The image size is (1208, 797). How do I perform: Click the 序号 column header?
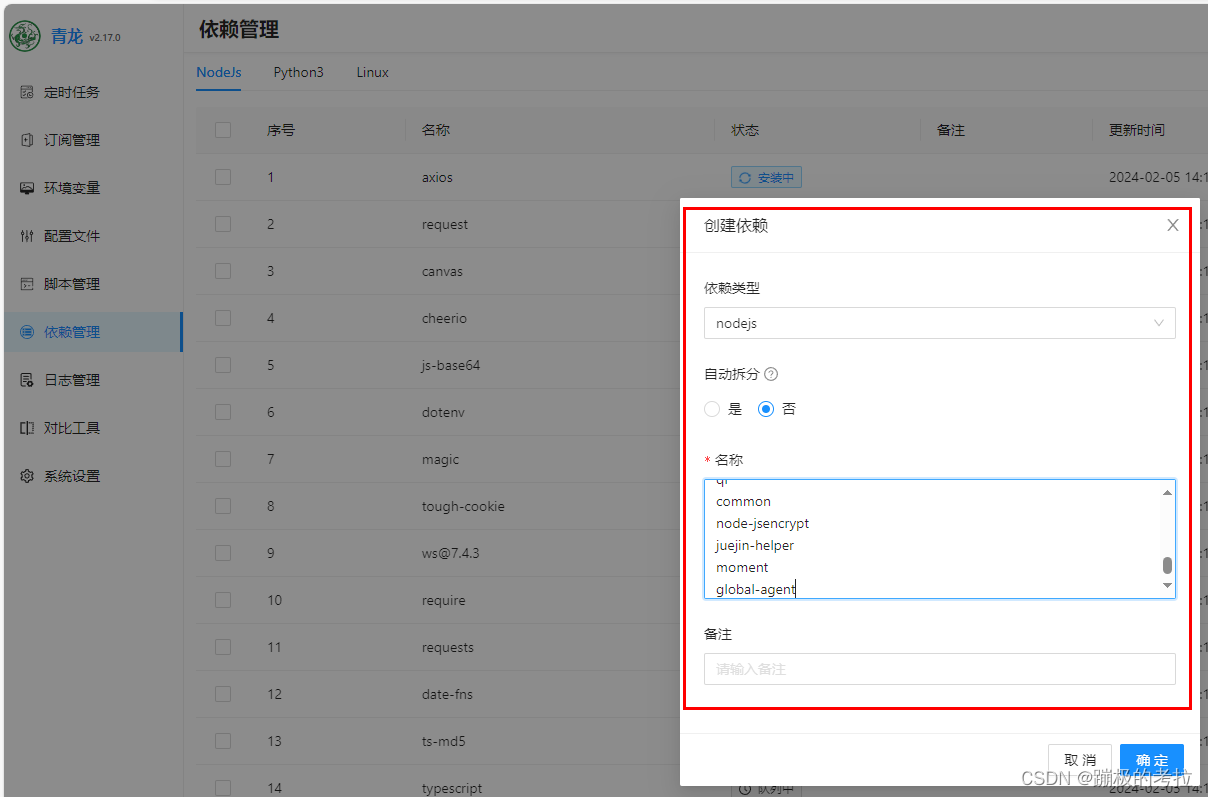pos(281,130)
